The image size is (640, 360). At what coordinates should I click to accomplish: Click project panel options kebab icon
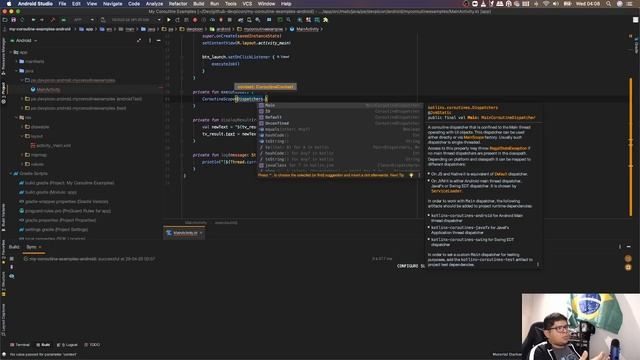pos(150,40)
